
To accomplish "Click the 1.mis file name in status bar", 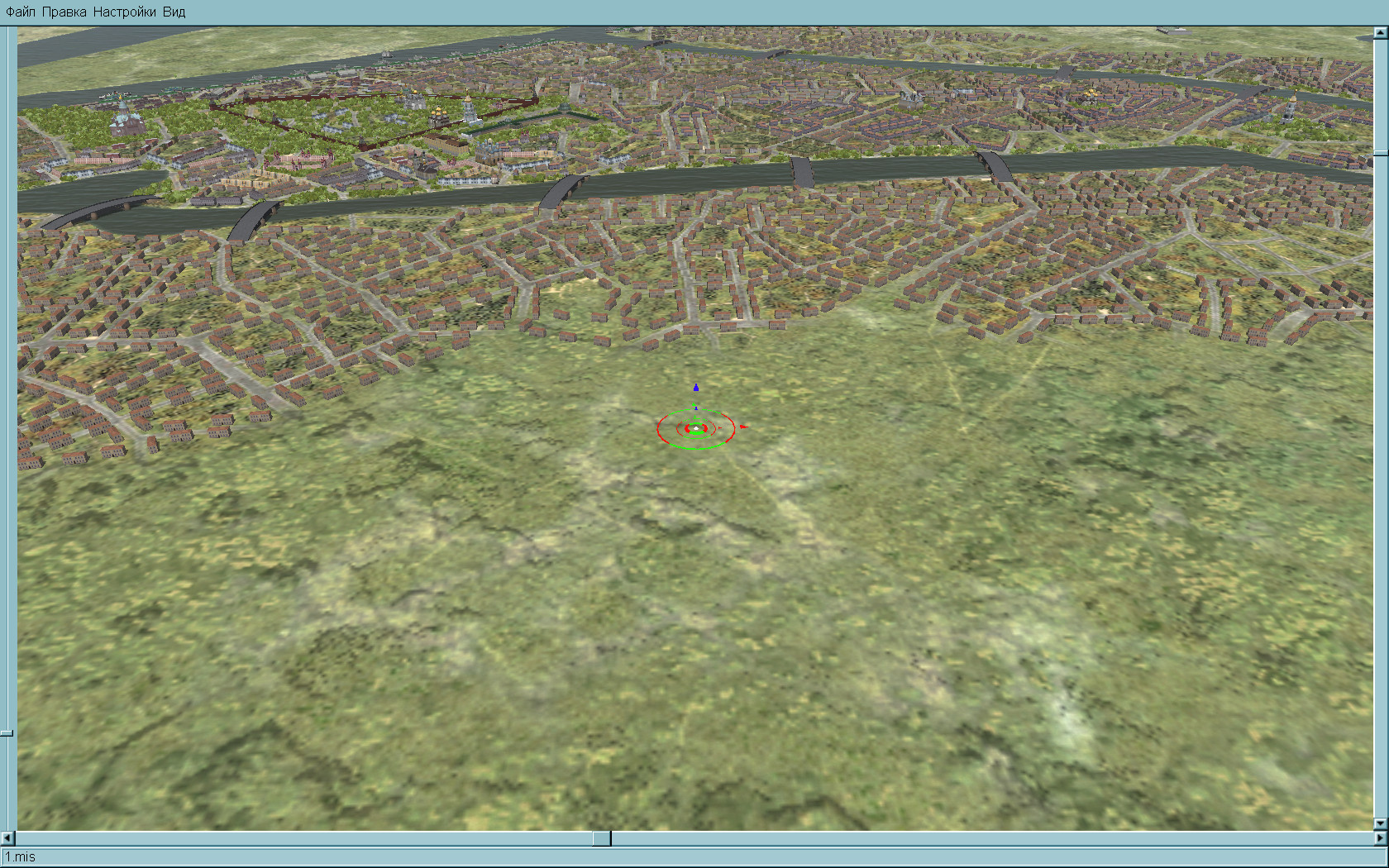I will 21,857.
